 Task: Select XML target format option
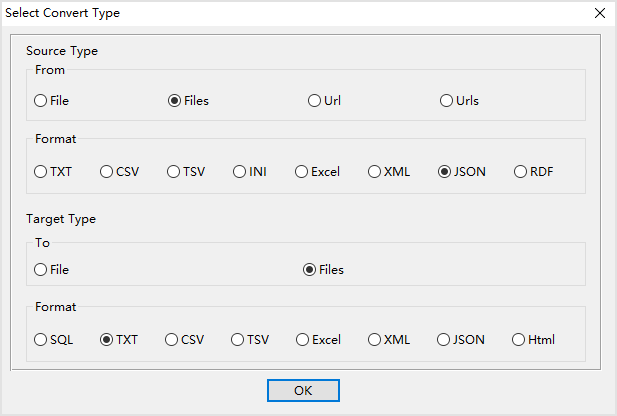pyautogui.click(x=375, y=340)
